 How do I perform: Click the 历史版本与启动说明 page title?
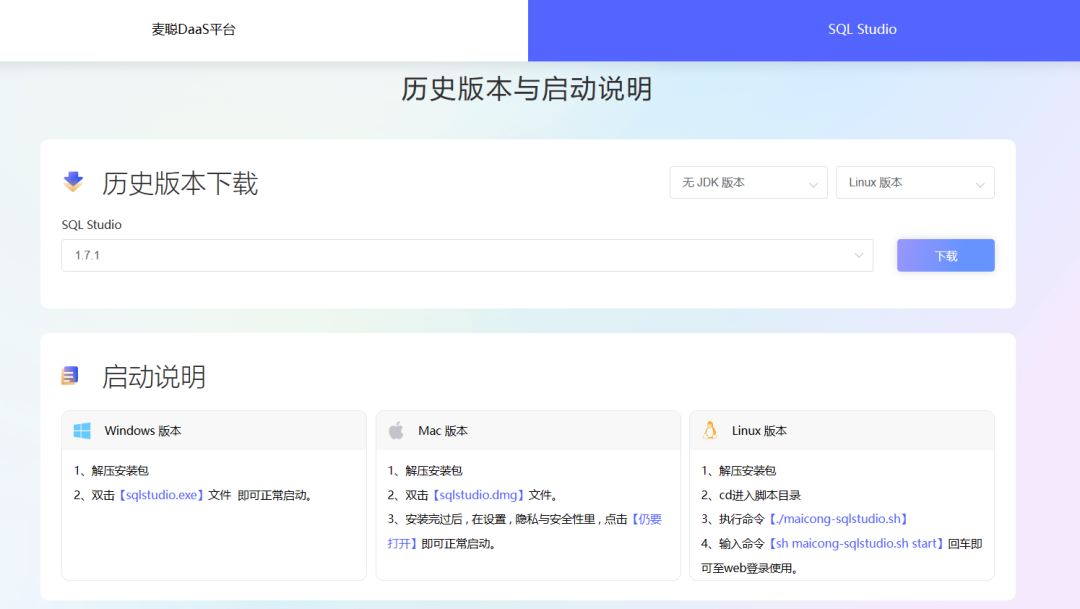click(527, 89)
